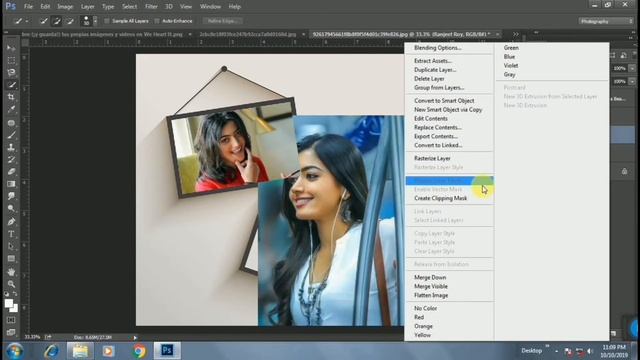This screenshot has width=640, height=360.
Task: Open the opacity 100% dropdown arrow
Action: point(632,68)
